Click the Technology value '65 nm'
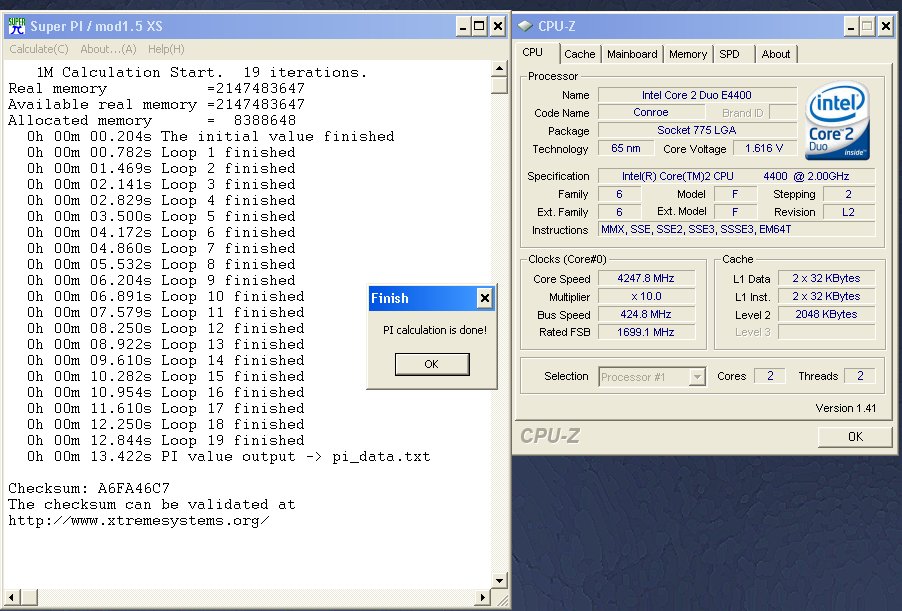This screenshot has height=611, width=902. (626, 148)
